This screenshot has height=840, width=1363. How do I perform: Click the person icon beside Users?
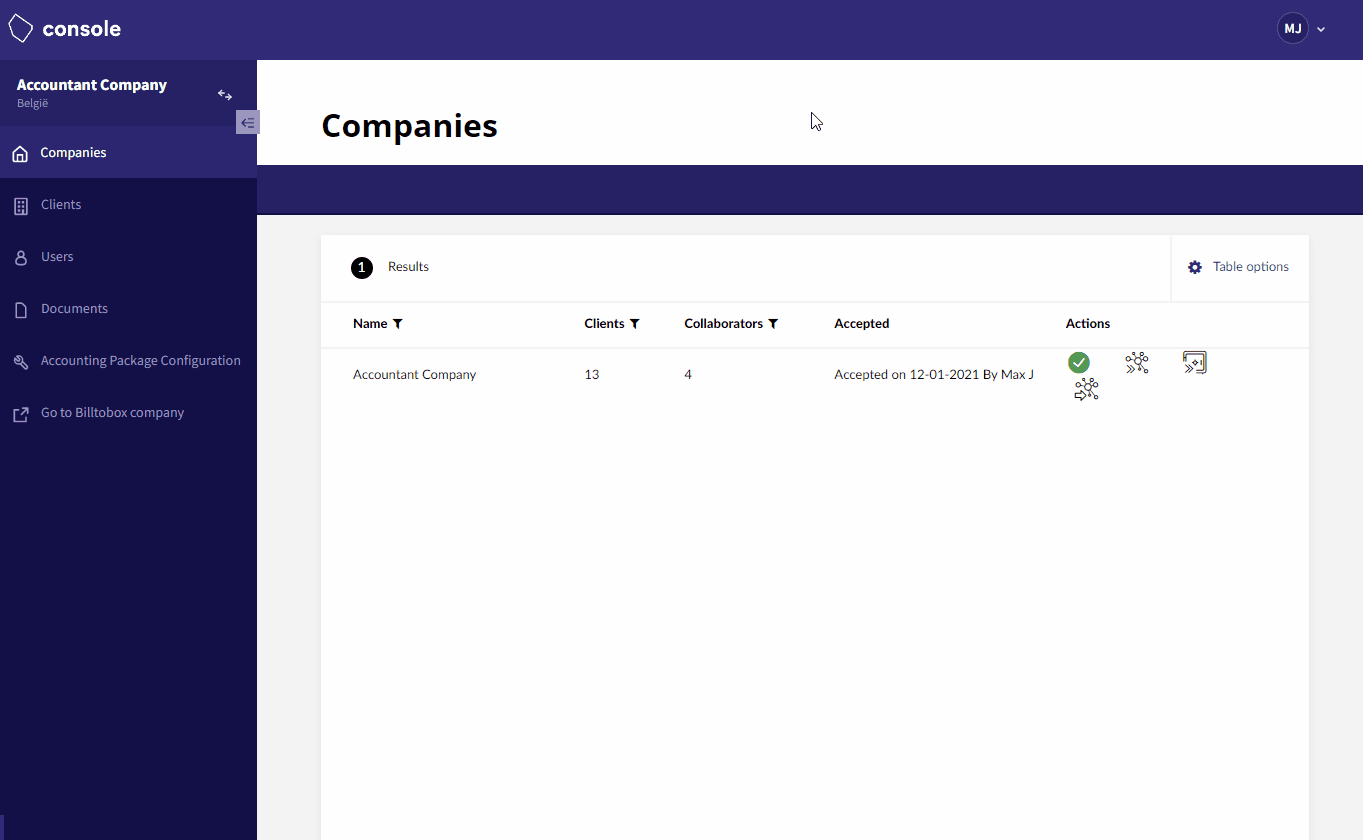pyautogui.click(x=20, y=258)
